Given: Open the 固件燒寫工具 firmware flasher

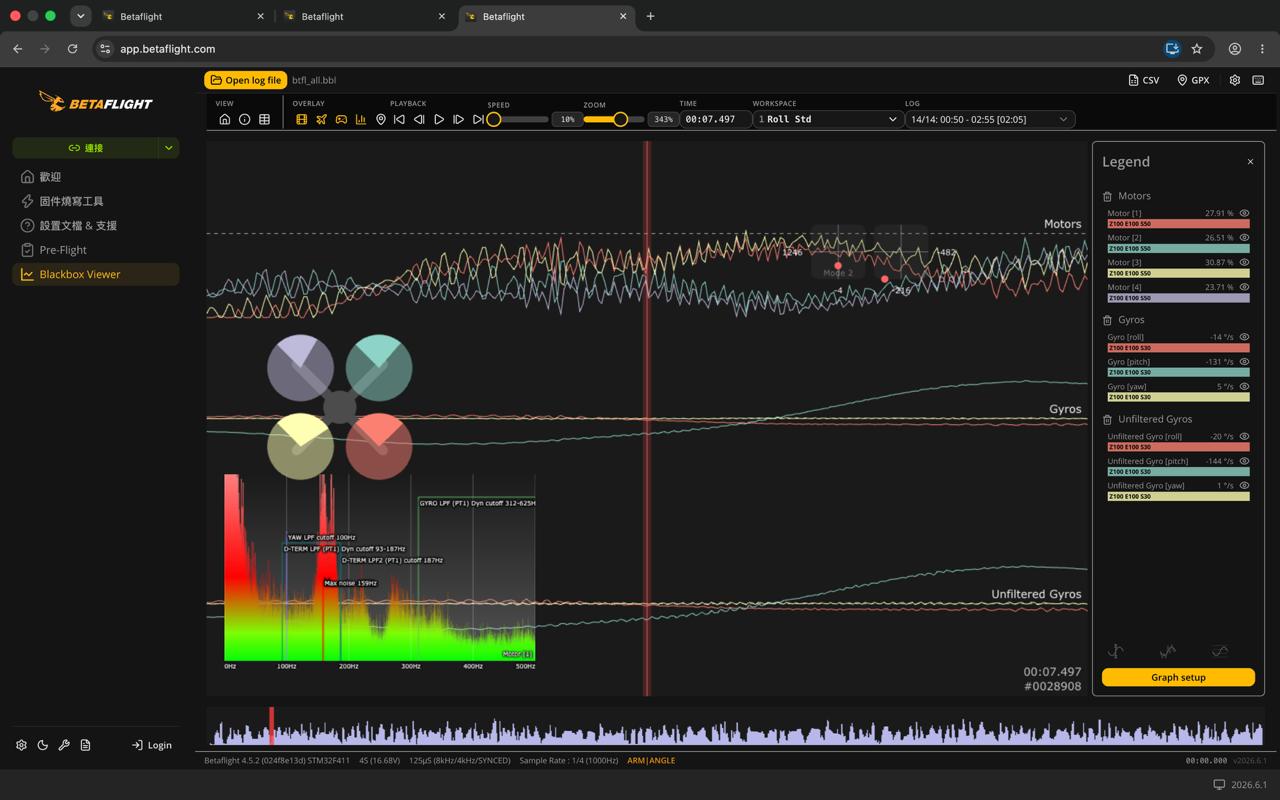Looking at the screenshot, I should tap(96, 201).
